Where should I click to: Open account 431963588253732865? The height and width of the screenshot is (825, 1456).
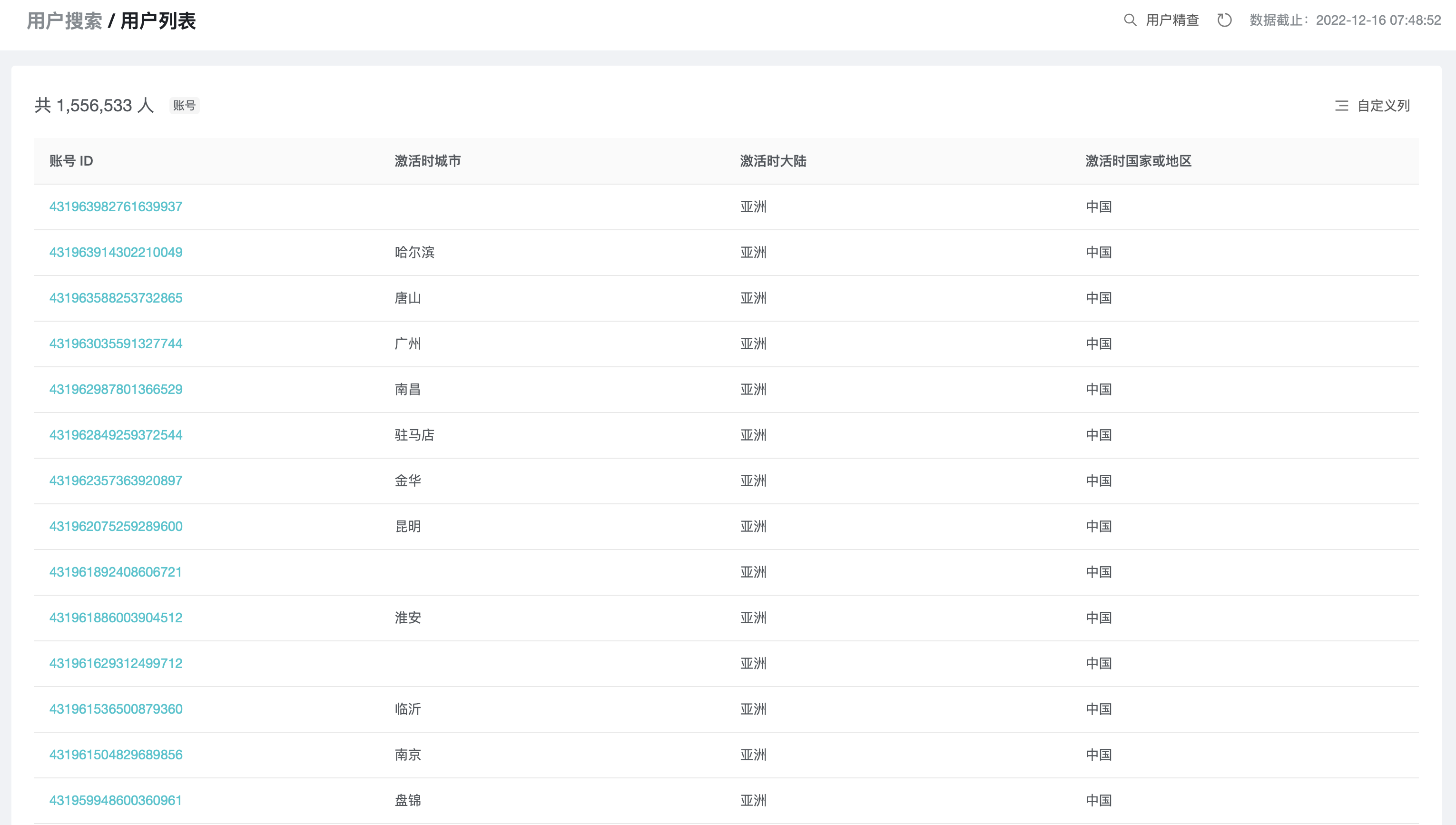click(116, 298)
